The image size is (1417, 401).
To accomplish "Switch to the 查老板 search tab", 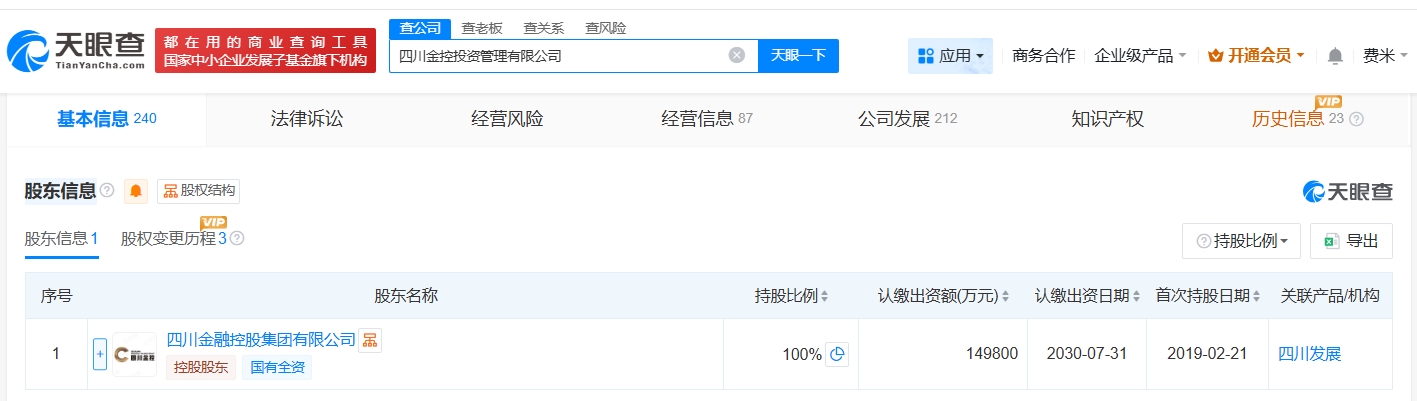I will pyautogui.click(x=482, y=28).
